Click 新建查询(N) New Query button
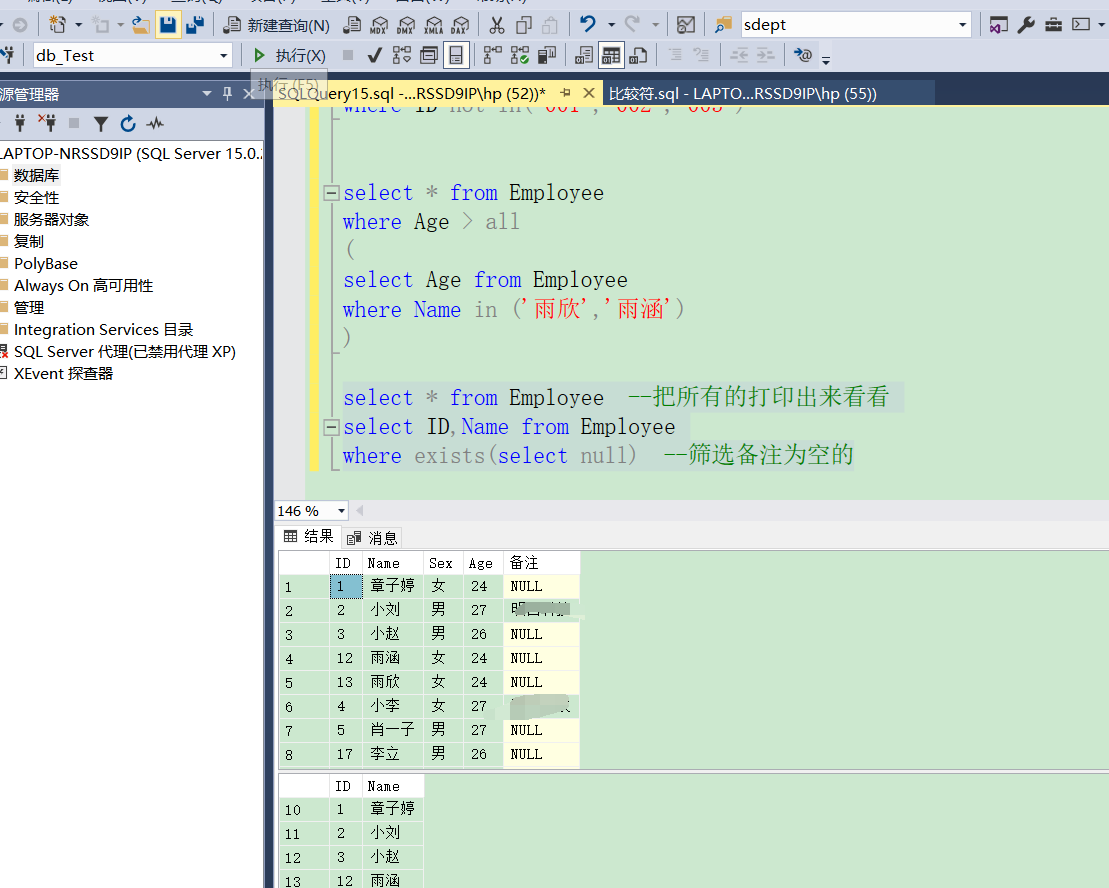Screen dimensions: 1109x888 [x=277, y=25]
